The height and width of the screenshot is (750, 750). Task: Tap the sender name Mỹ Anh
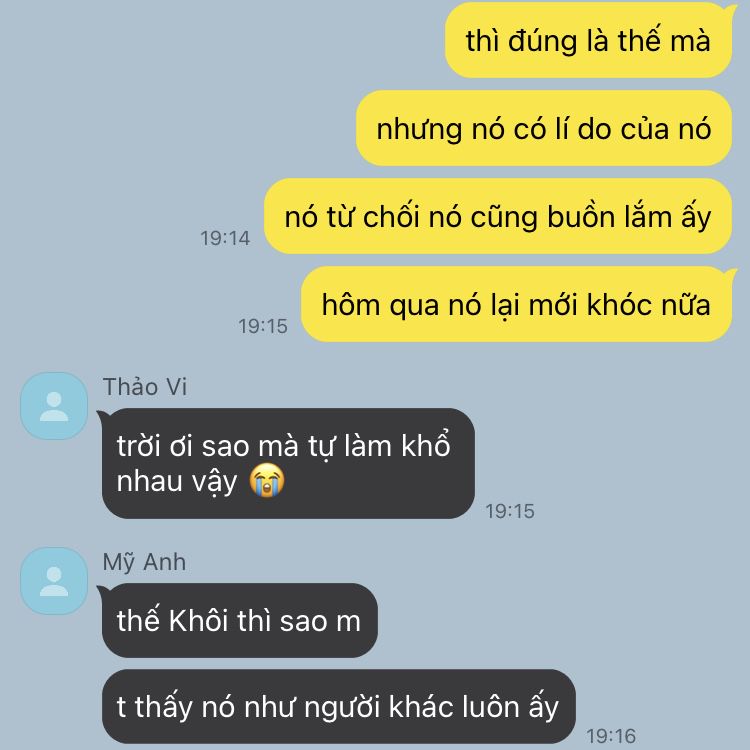pos(144,562)
